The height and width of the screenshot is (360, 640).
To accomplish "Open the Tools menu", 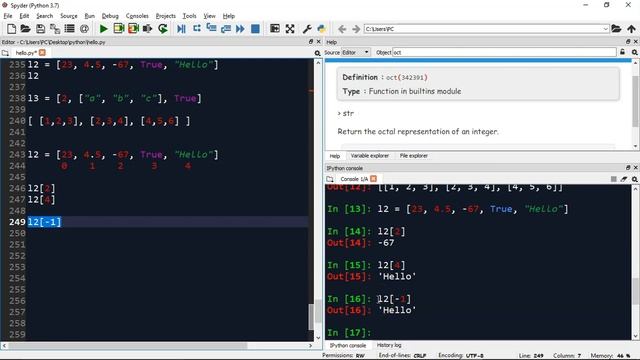I will [x=189, y=16].
